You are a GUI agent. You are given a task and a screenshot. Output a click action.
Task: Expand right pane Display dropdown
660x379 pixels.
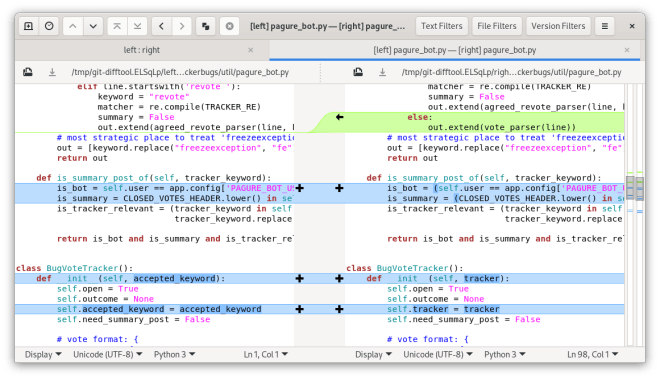point(373,355)
